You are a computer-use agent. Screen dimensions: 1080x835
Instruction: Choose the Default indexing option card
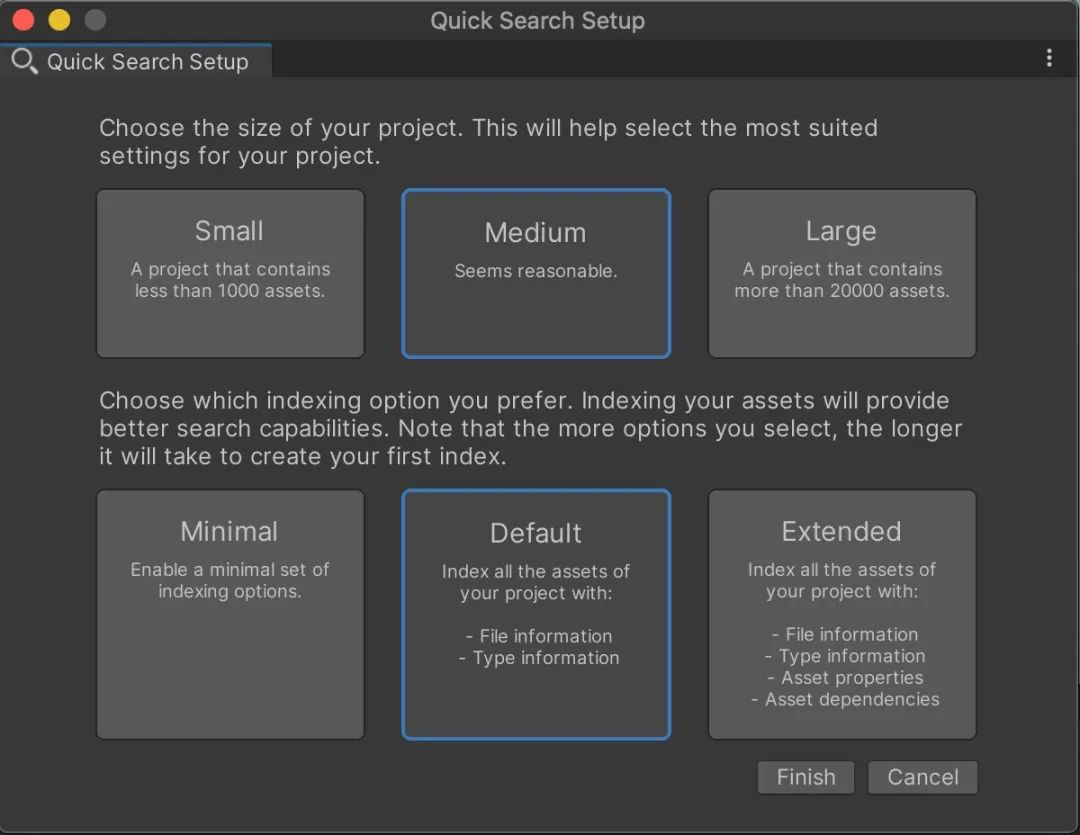click(x=536, y=614)
